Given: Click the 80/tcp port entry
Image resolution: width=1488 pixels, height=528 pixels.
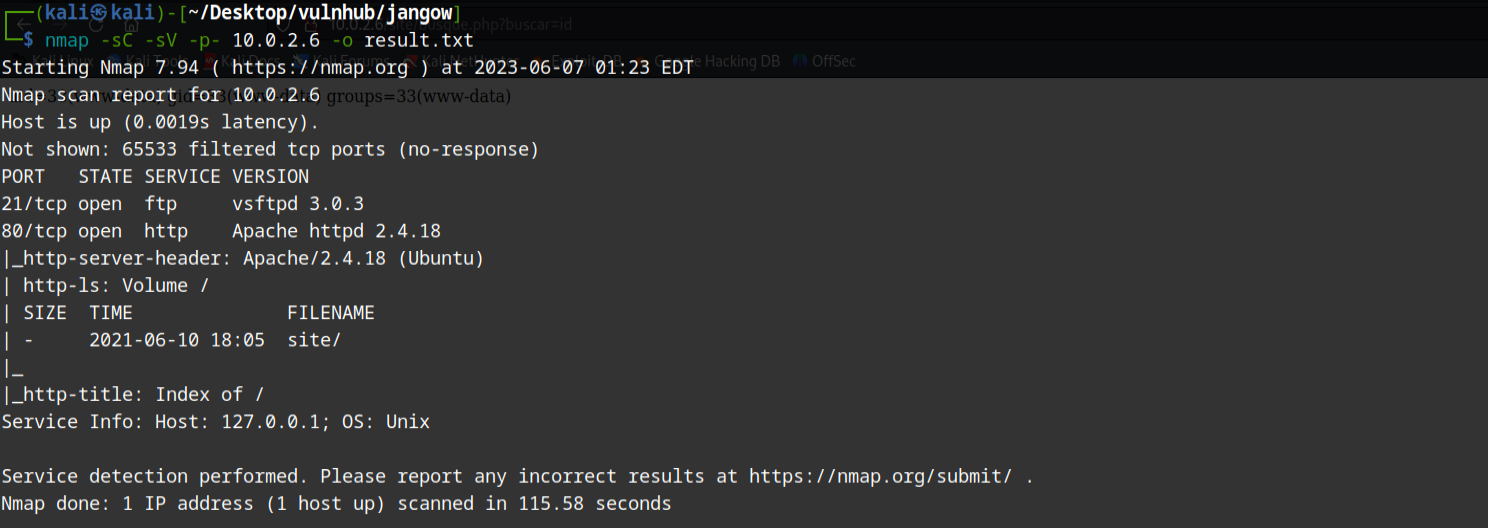Looking at the screenshot, I should click(33, 231).
